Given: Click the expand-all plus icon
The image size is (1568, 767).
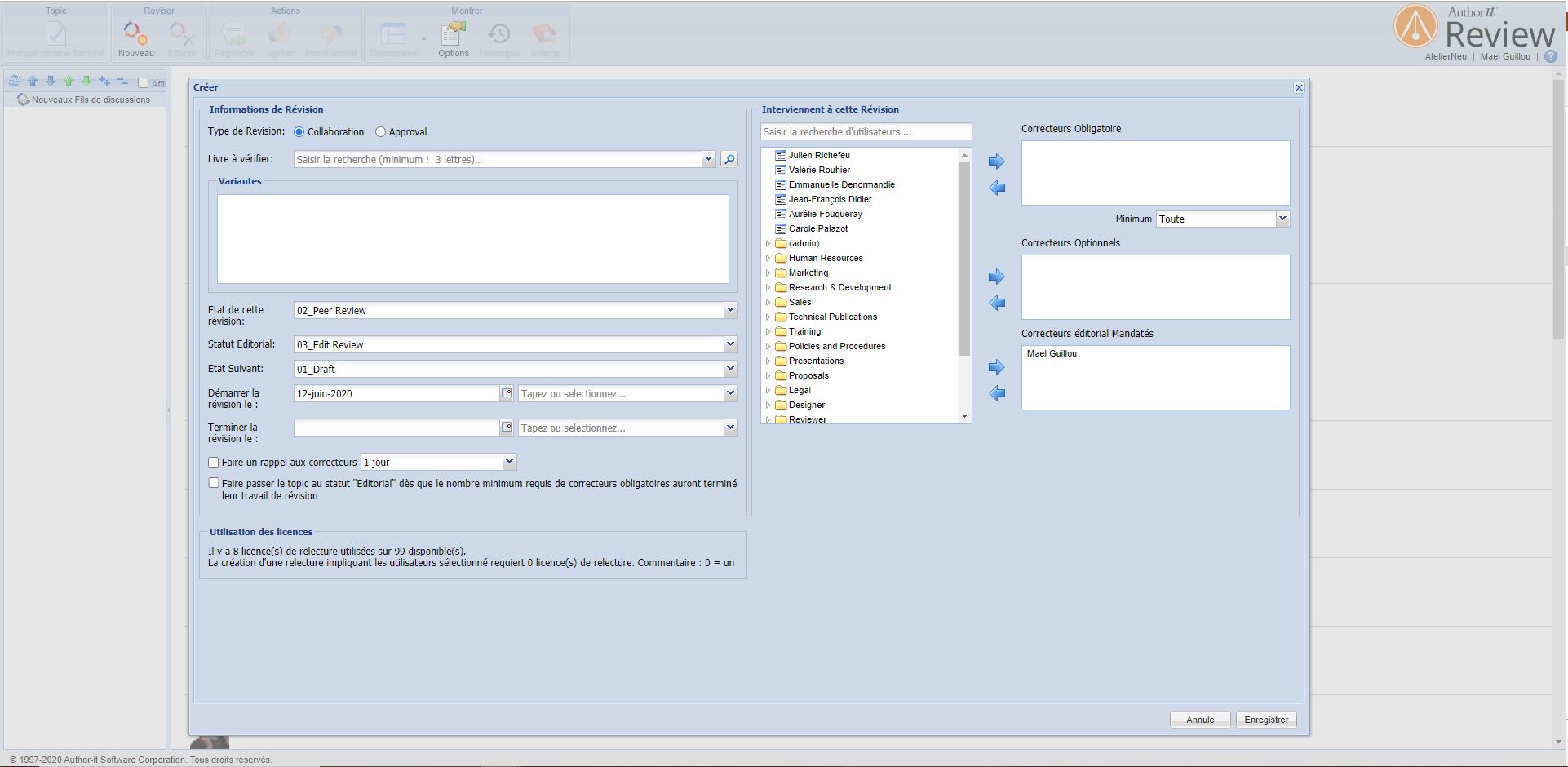Looking at the screenshot, I should coord(104,82).
